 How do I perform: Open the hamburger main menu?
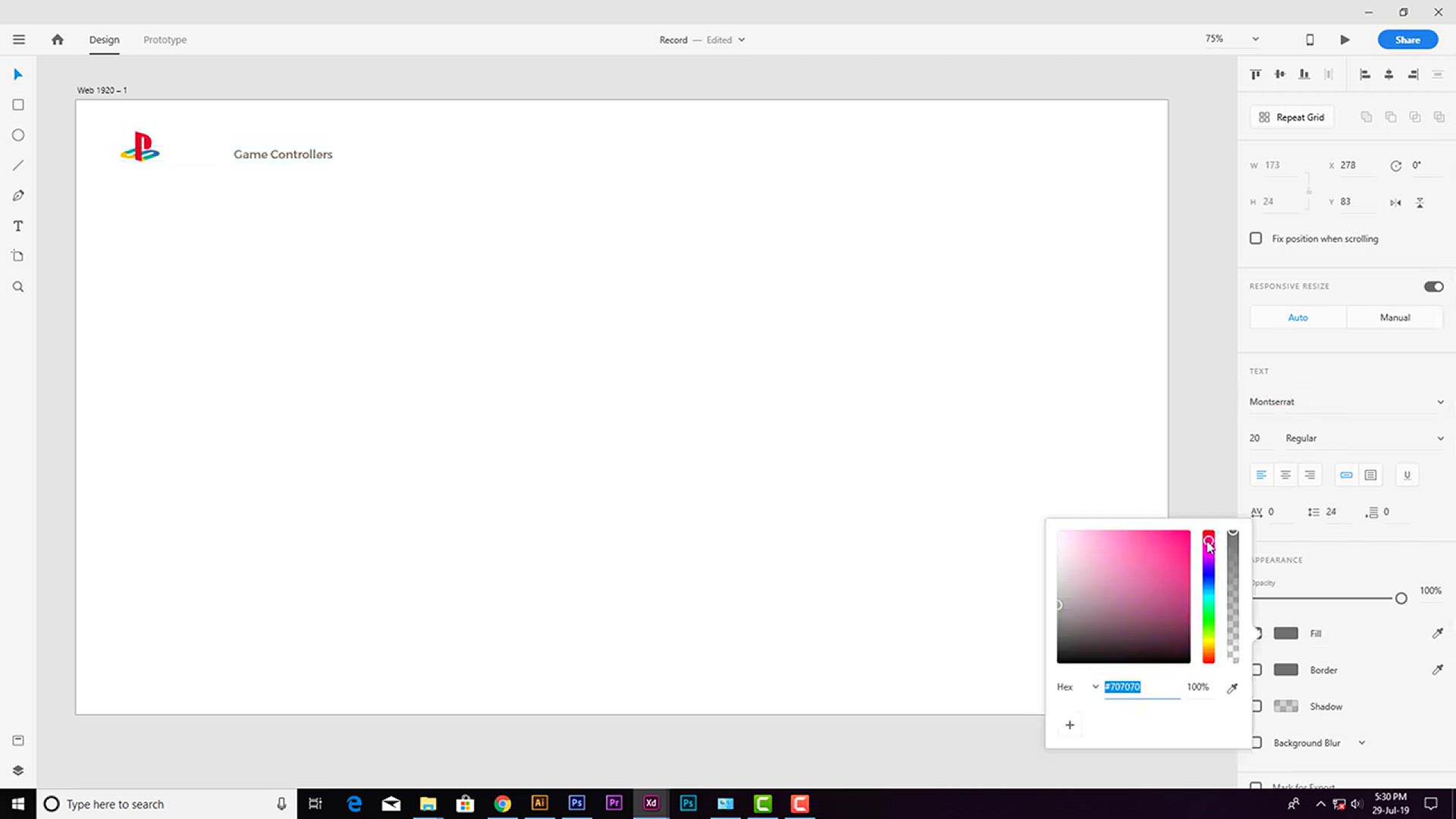pyautogui.click(x=18, y=39)
